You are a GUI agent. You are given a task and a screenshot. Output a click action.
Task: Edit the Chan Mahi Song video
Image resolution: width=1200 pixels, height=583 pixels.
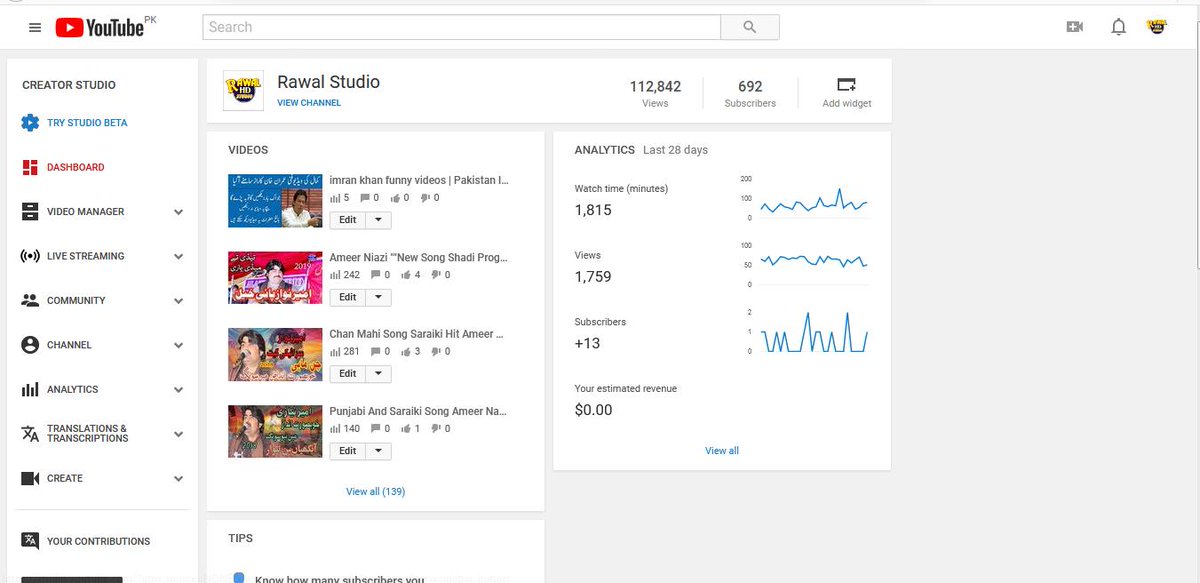point(347,374)
